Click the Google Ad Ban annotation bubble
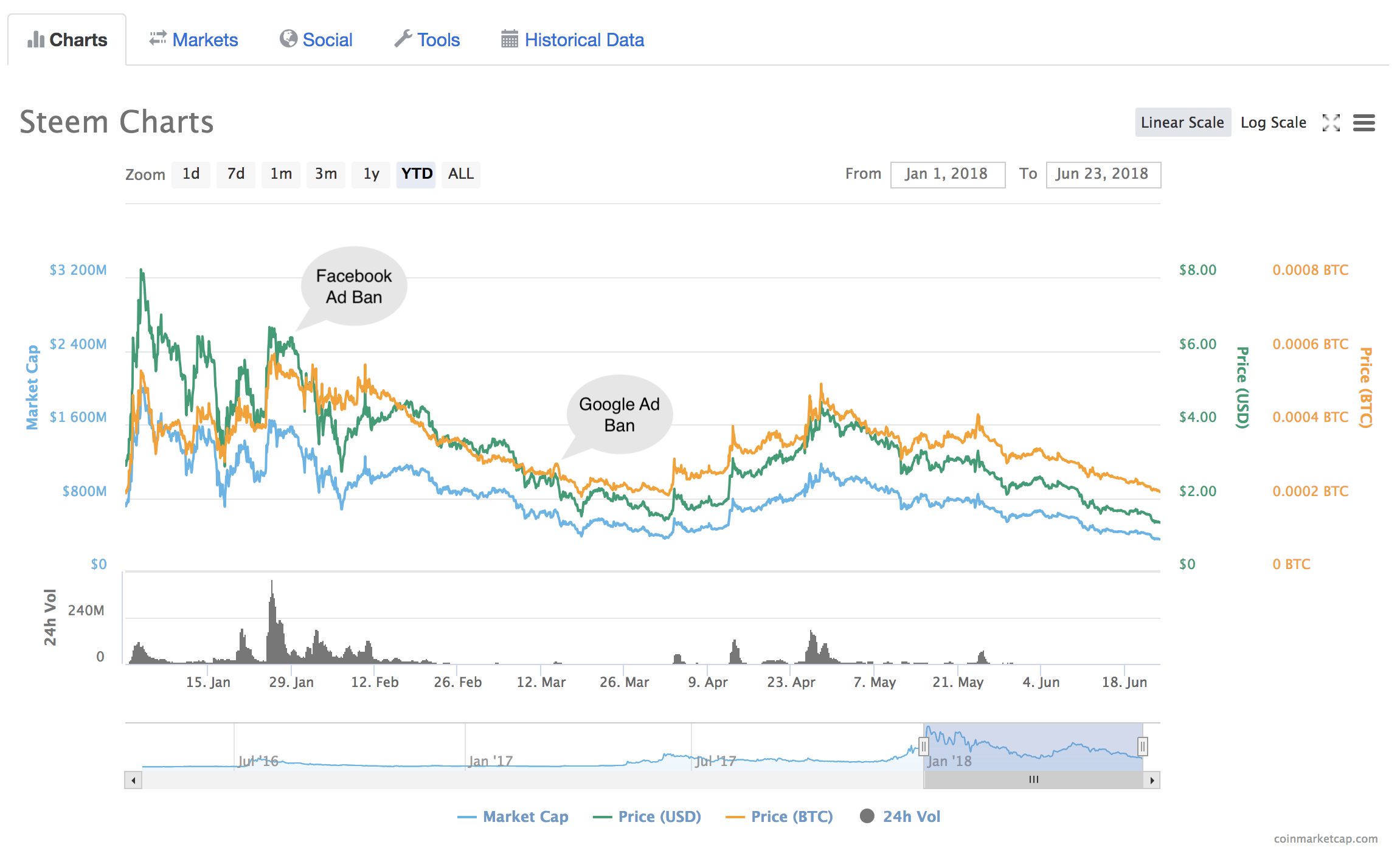The height and width of the screenshot is (856, 1400). tap(619, 414)
